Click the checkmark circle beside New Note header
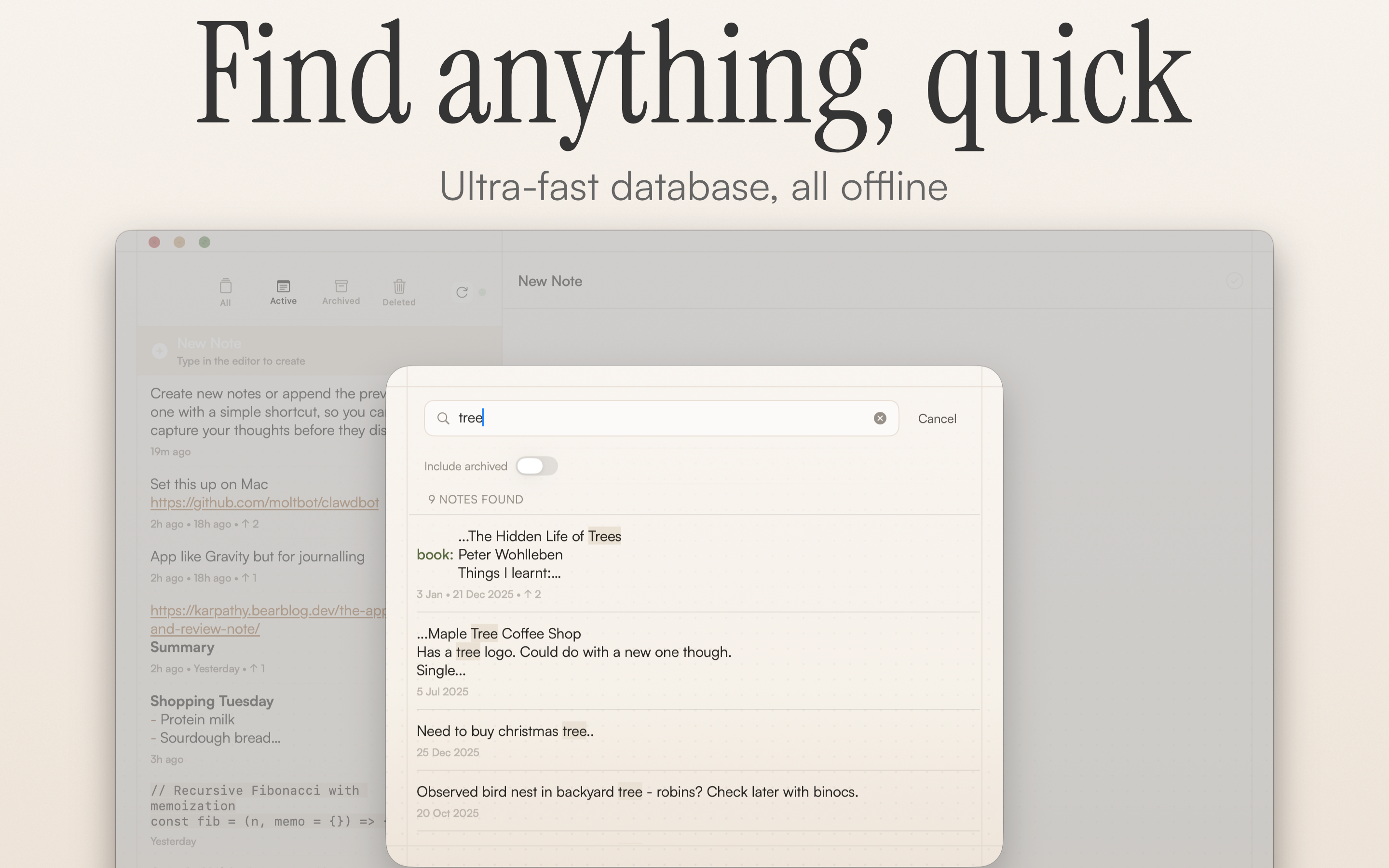This screenshot has height=868, width=1389. pos(1235,281)
